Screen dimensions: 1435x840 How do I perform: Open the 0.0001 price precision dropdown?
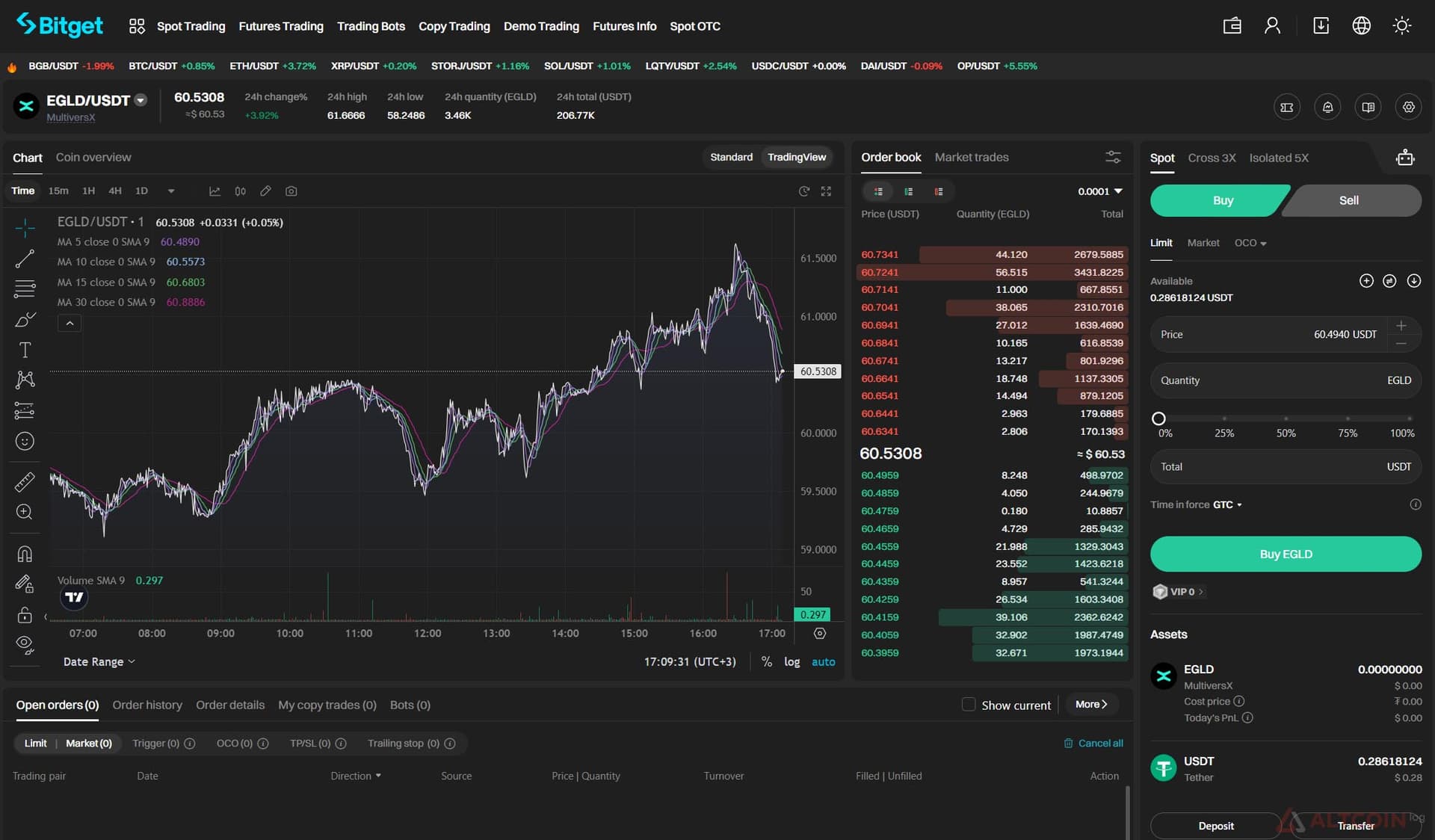coord(1100,191)
